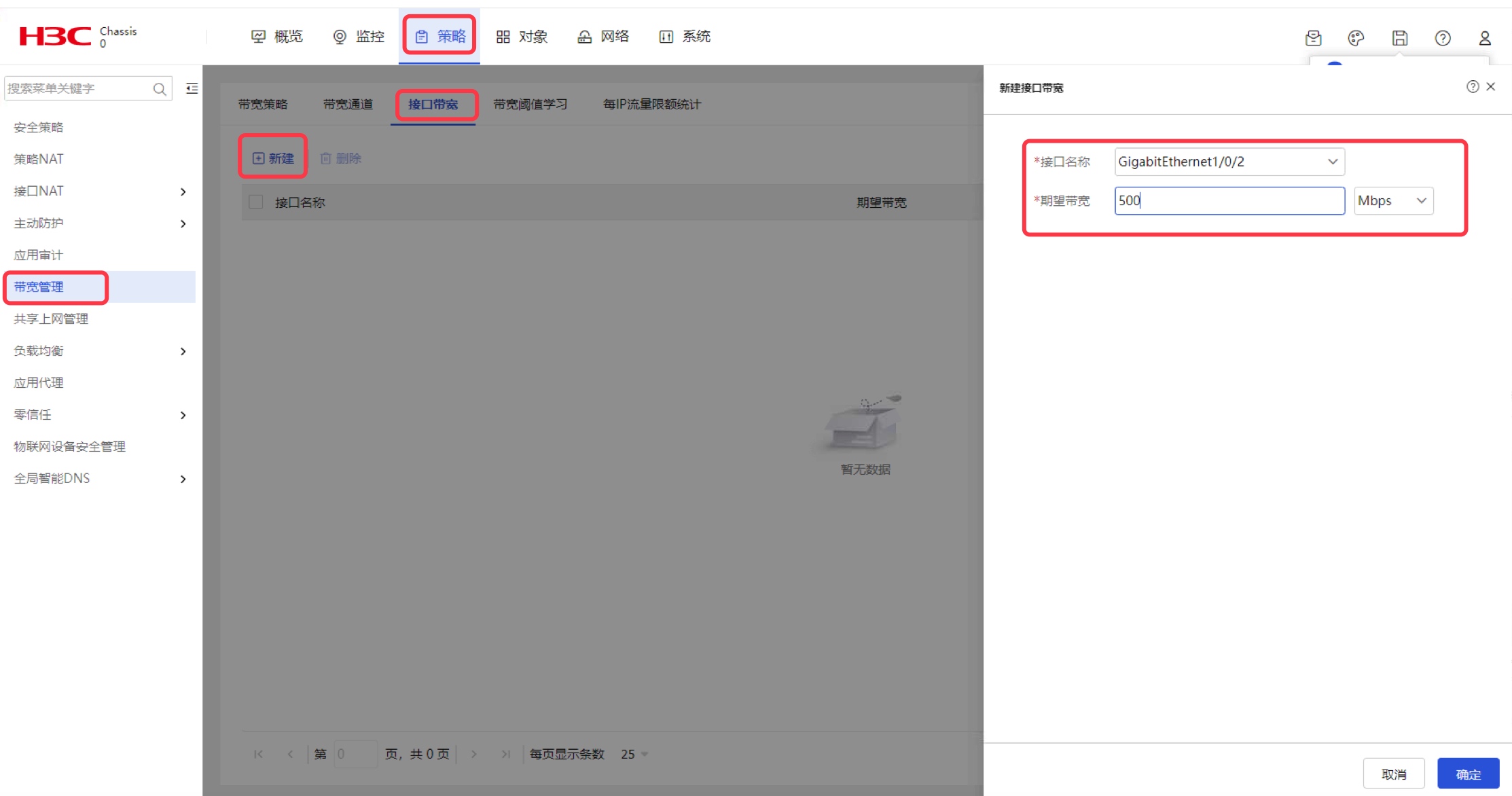
Task: Click the messages inbox icon in header
Action: (1314, 38)
